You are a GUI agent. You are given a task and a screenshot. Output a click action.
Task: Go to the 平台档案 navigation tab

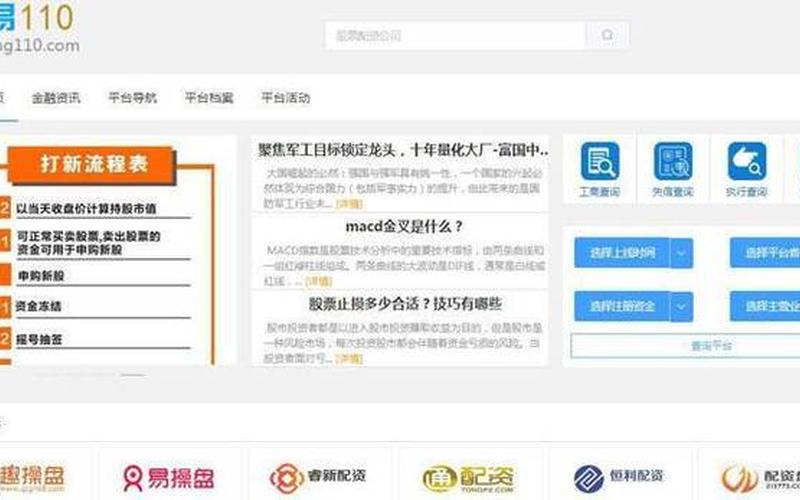pos(209,98)
